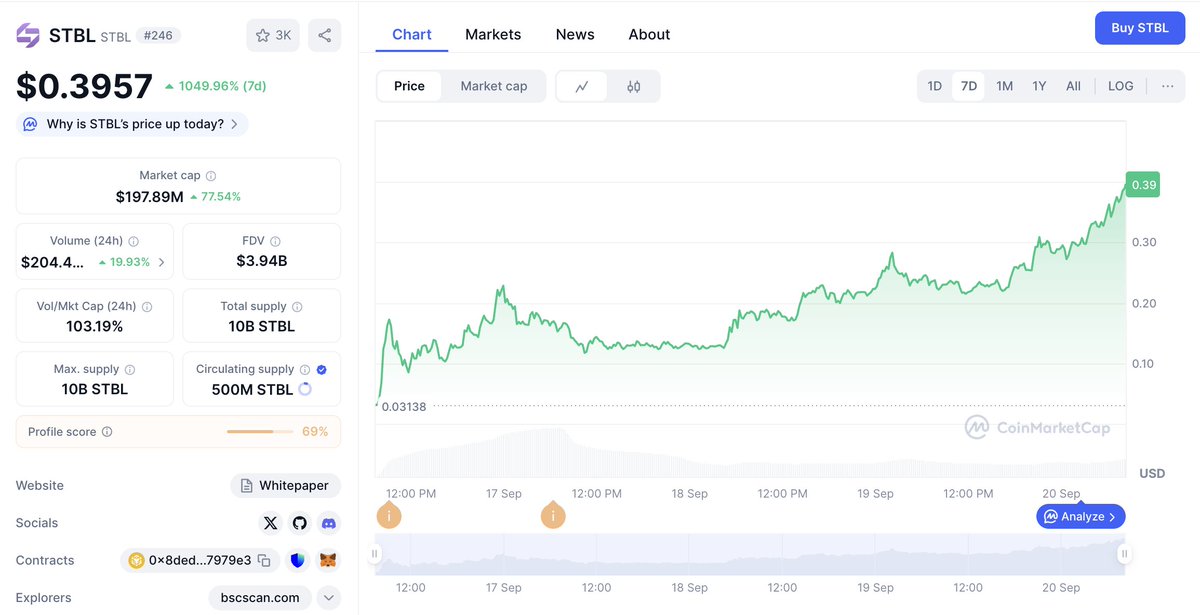Click the 103.19% Vol/Mkt Cap value
This screenshot has width=1200, height=615.
95,327
